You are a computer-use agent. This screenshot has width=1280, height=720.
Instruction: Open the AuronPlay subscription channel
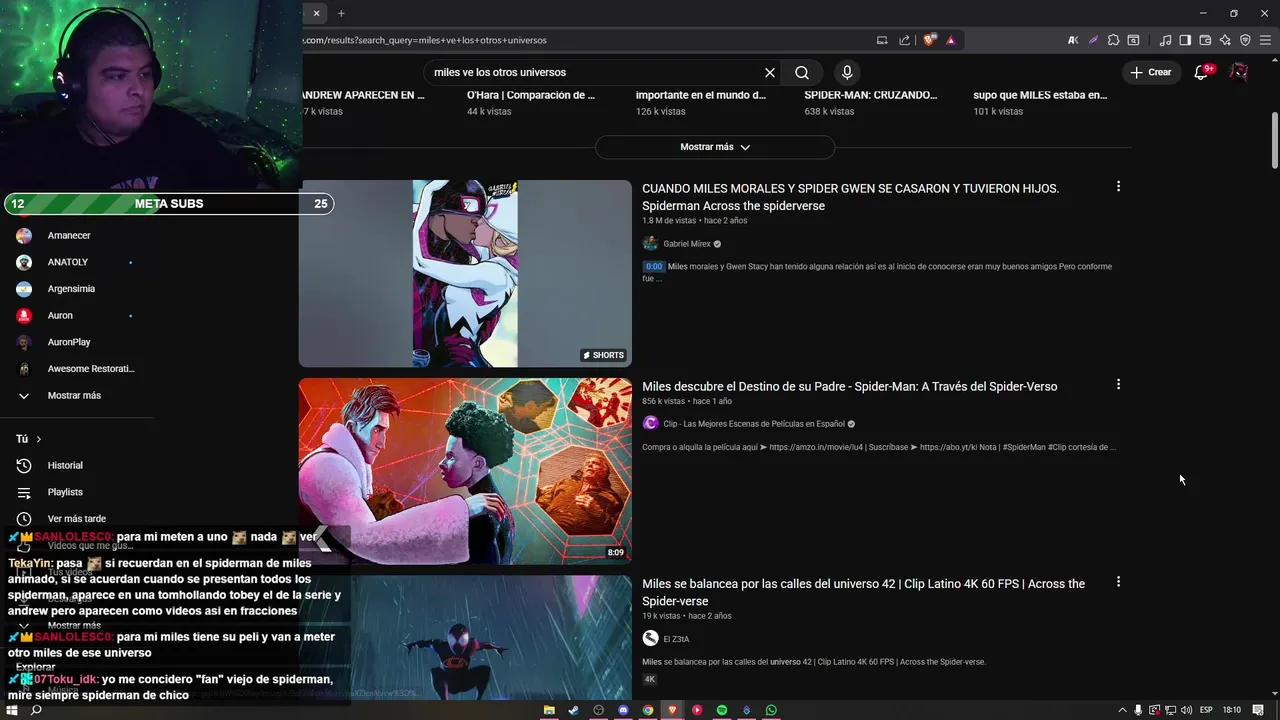[69, 342]
